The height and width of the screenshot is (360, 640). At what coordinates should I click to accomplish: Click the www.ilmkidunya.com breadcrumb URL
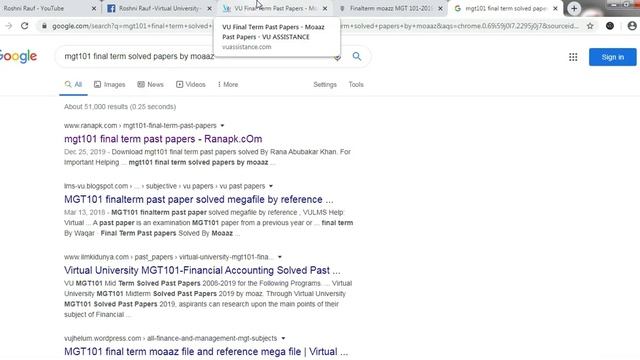[169, 257]
